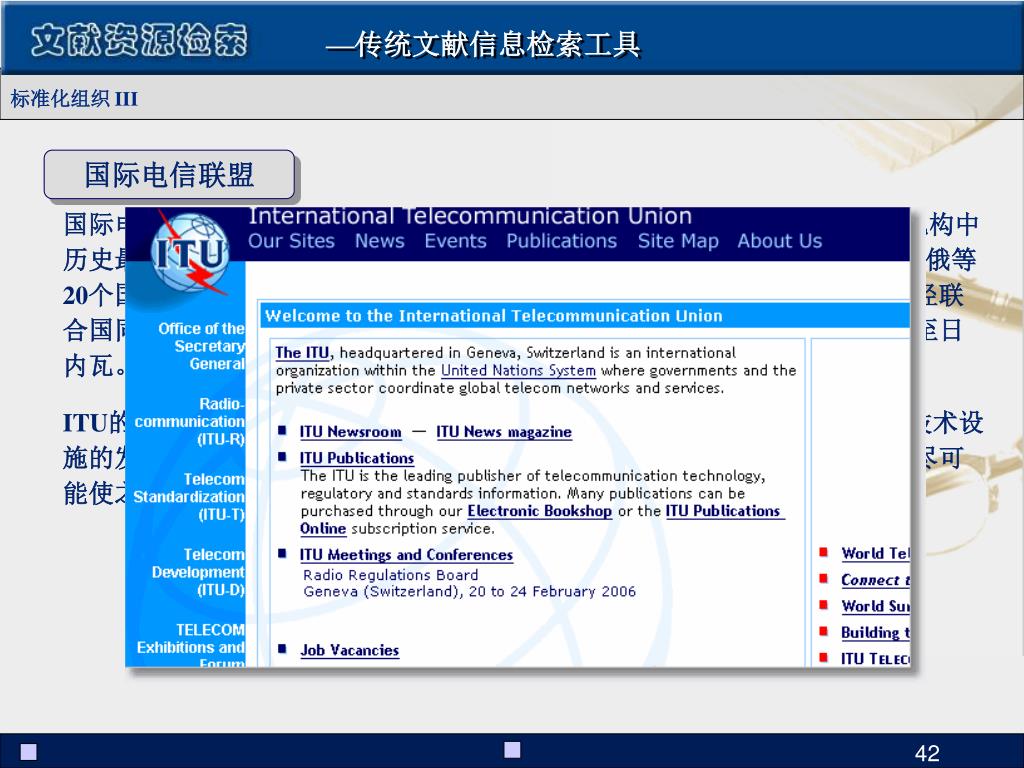Image resolution: width=1024 pixels, height=768 pixels.
Task: Click the red bullet beside World Sum
Action: [x=824, y=604]
